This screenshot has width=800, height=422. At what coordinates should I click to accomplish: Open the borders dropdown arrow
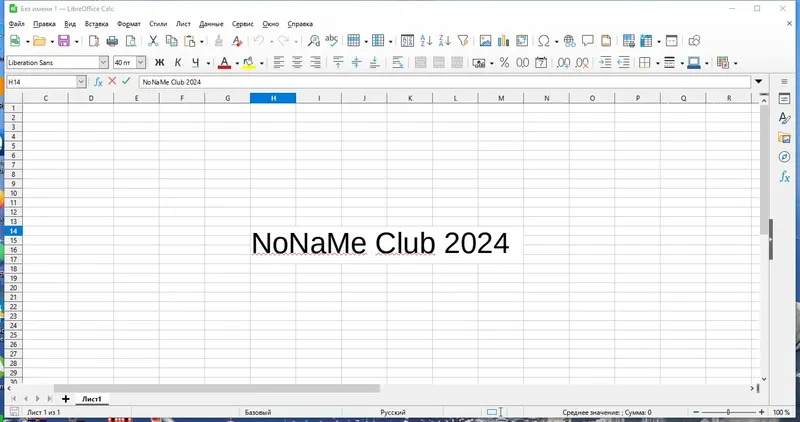(x=658, y=63)
